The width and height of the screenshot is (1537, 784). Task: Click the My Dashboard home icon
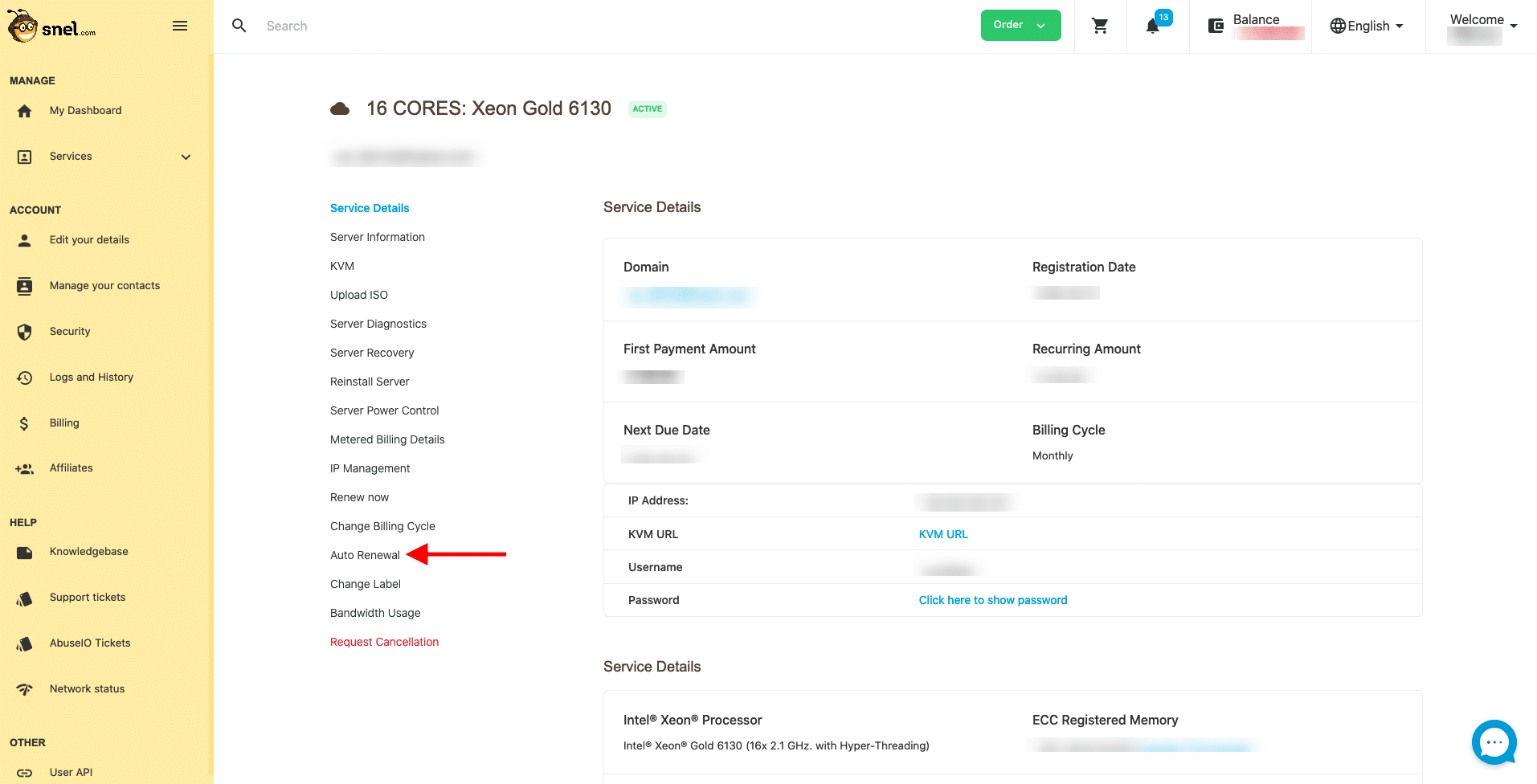coord(25,111)
